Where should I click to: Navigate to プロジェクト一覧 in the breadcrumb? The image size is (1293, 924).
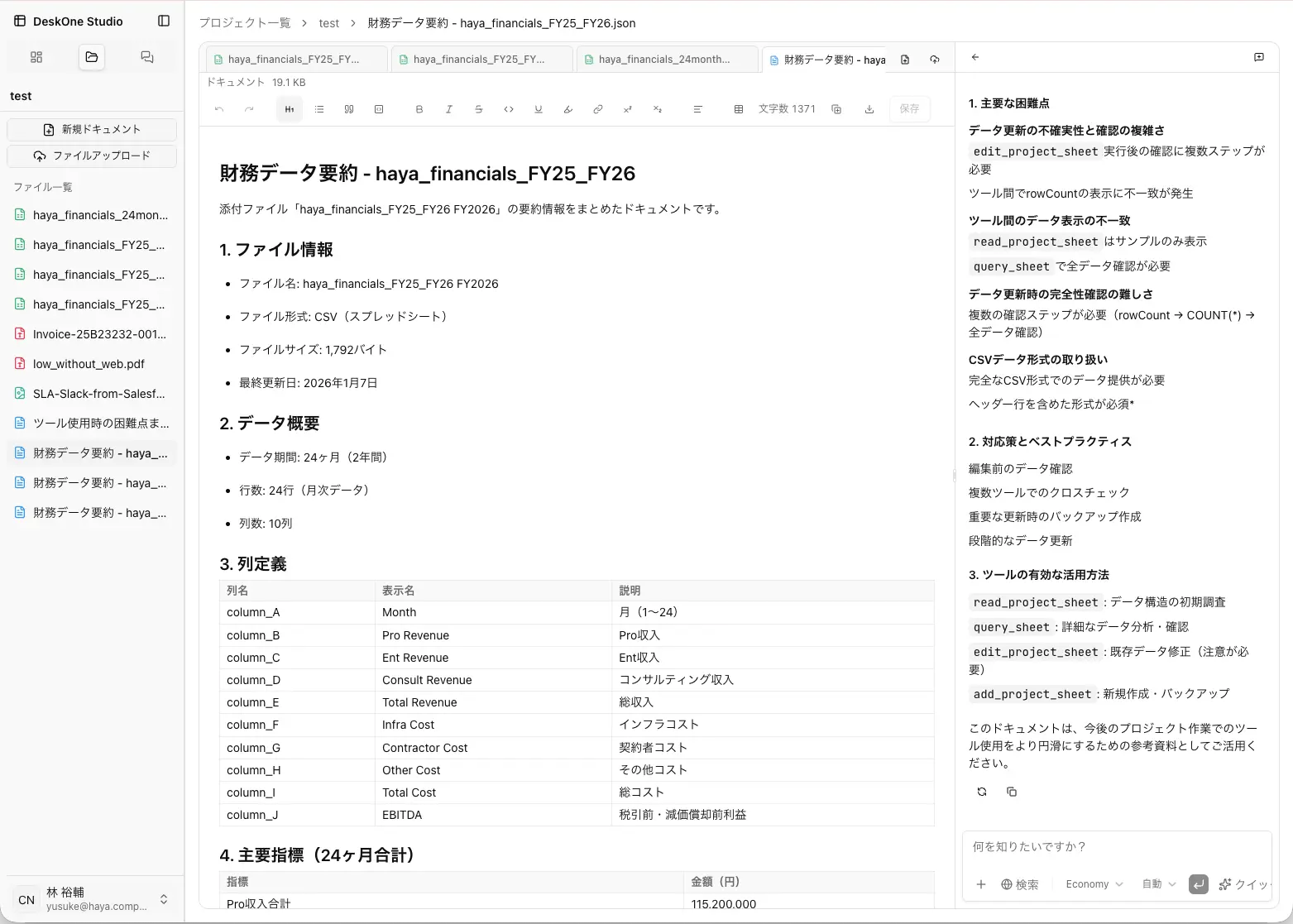245,23
